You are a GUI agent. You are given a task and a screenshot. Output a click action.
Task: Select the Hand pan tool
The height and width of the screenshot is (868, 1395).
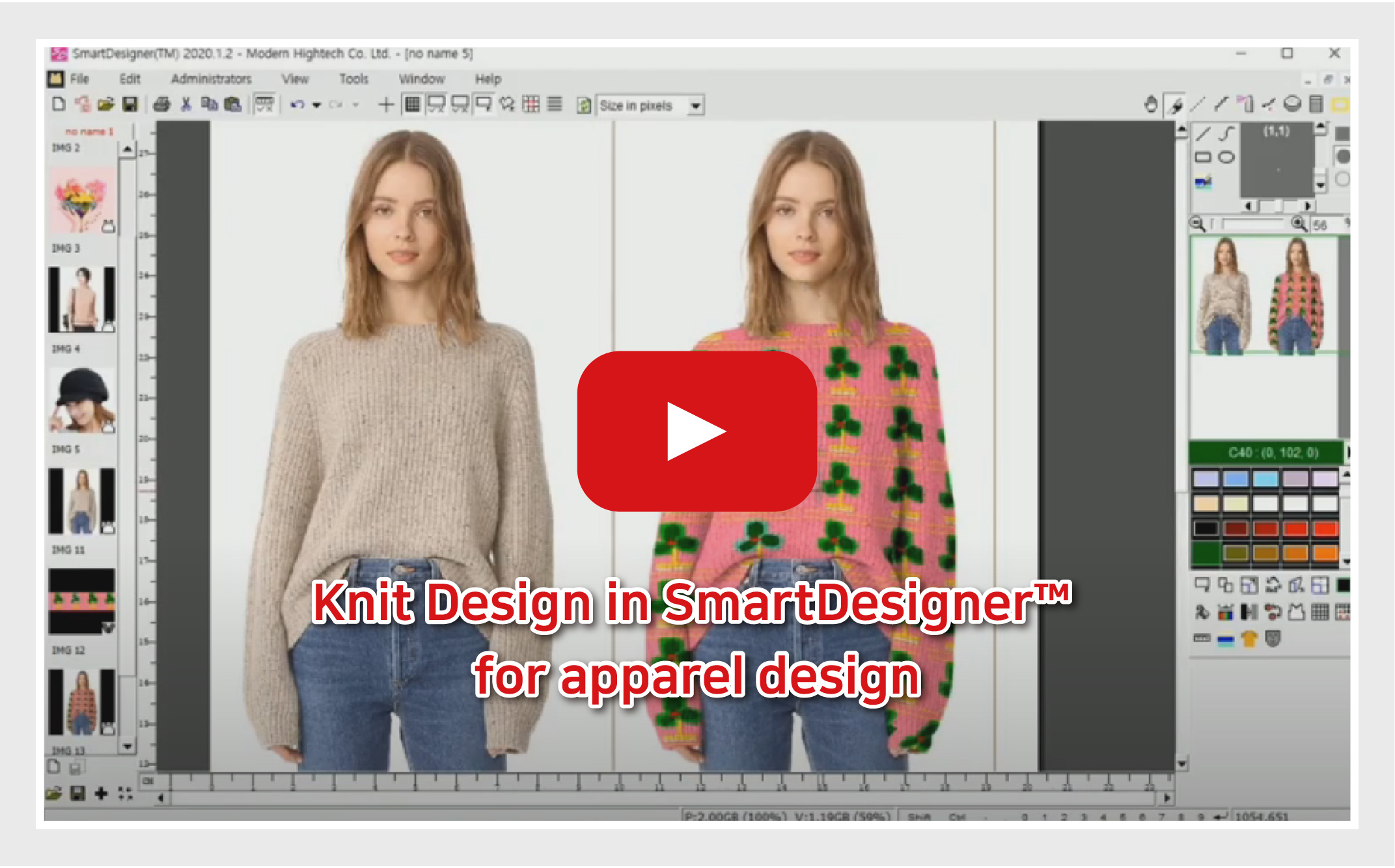point(1150,104)
